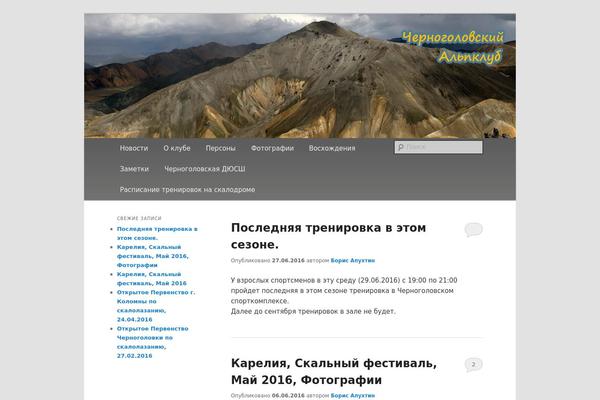Open comments bubble showing 2 replies
Screen dimensions: 600x400
(473, 365)
